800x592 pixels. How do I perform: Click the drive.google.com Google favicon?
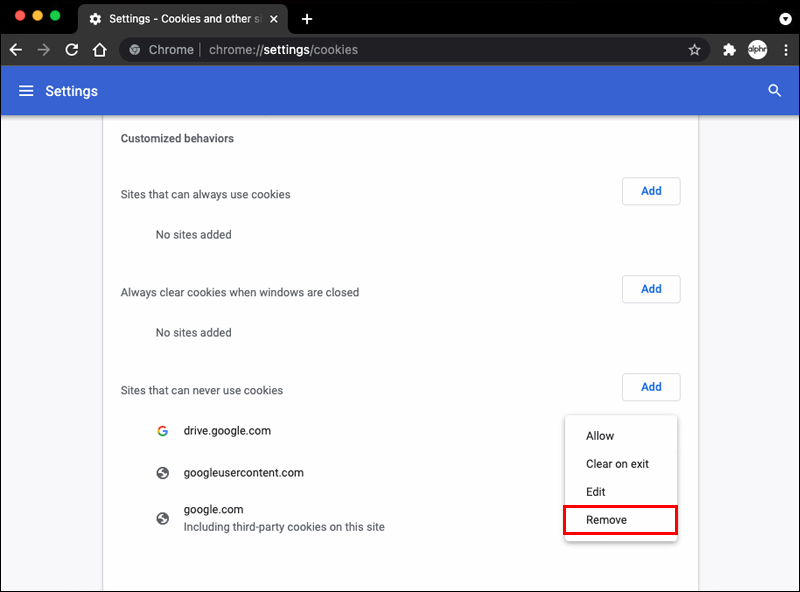coord(162,431)
